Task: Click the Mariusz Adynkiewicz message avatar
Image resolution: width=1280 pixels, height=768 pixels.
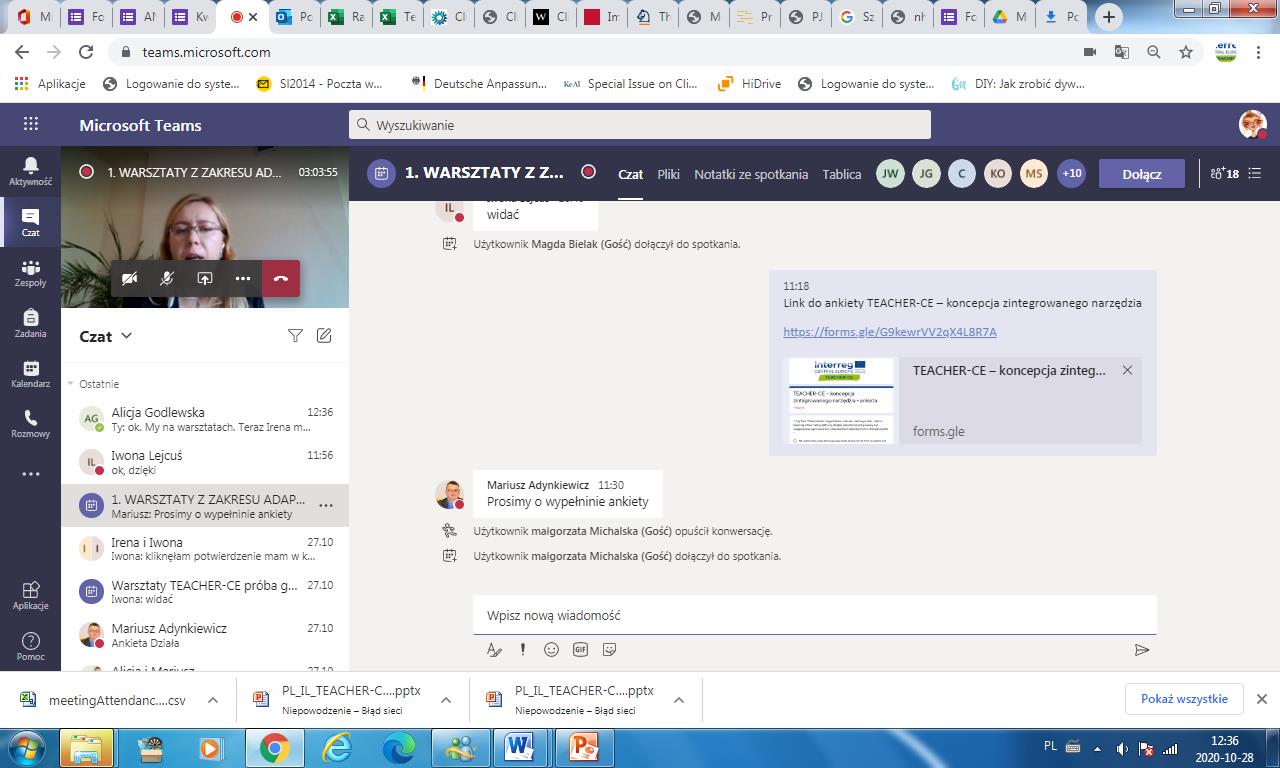Action: (450, 494)
